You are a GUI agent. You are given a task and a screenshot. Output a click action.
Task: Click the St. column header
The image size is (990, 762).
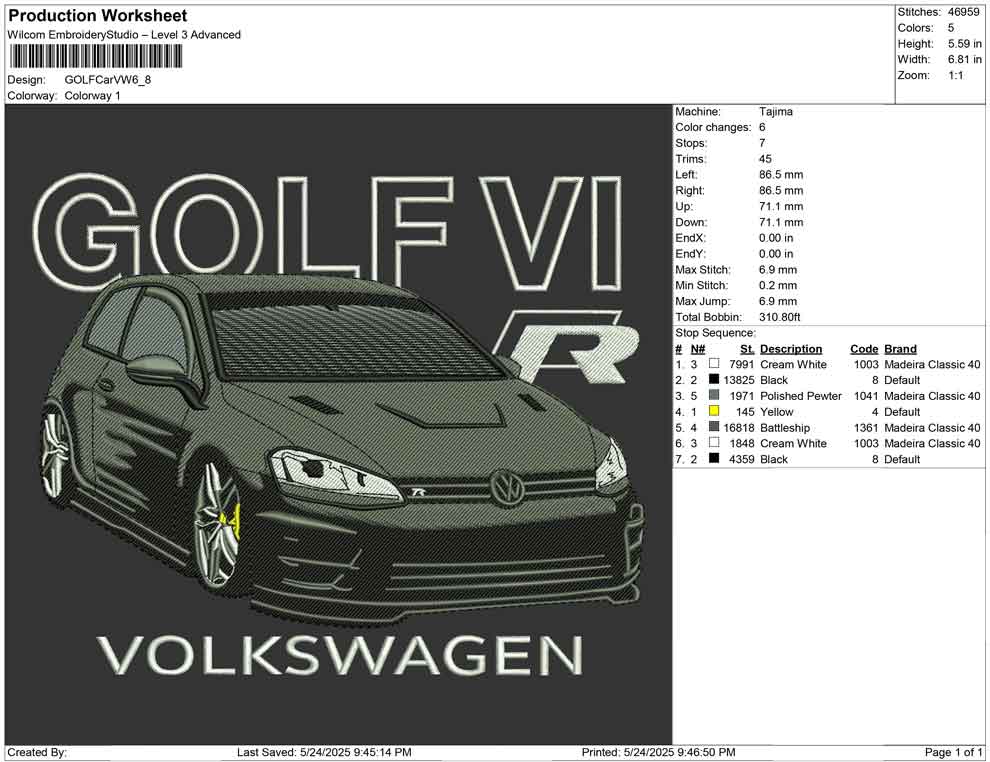coord(747,349)
